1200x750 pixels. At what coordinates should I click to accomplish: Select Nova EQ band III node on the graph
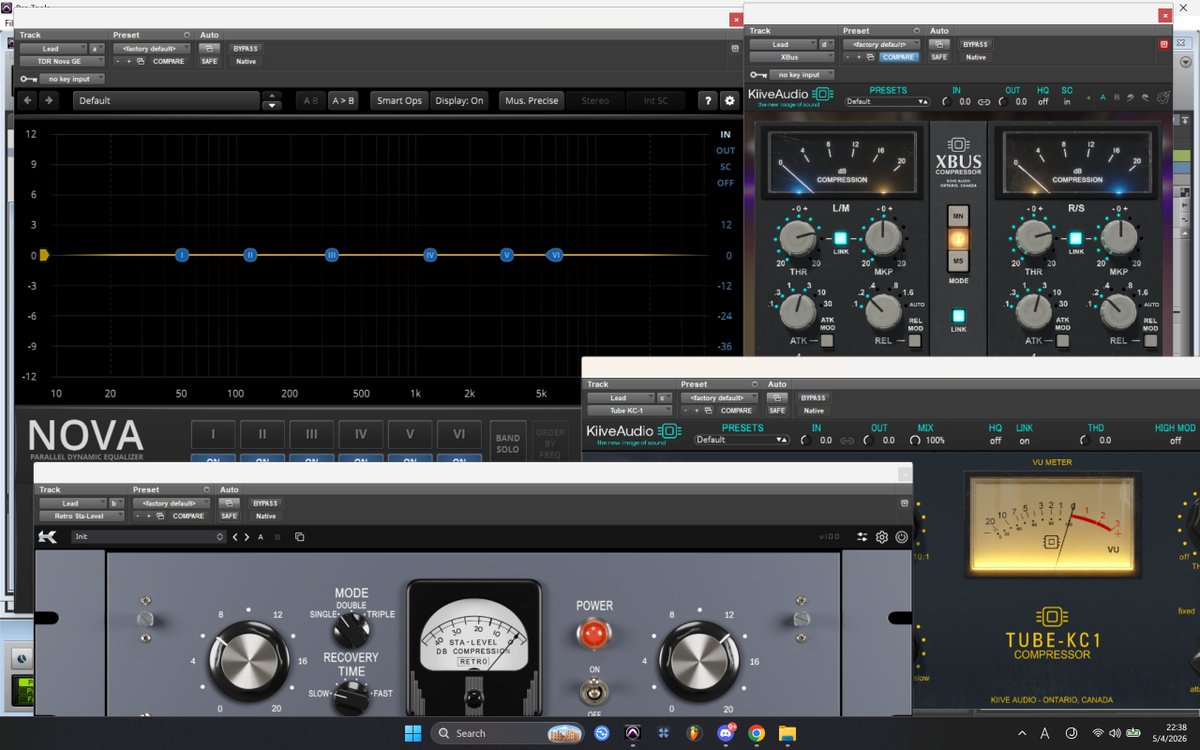click(x=332, y=255)
